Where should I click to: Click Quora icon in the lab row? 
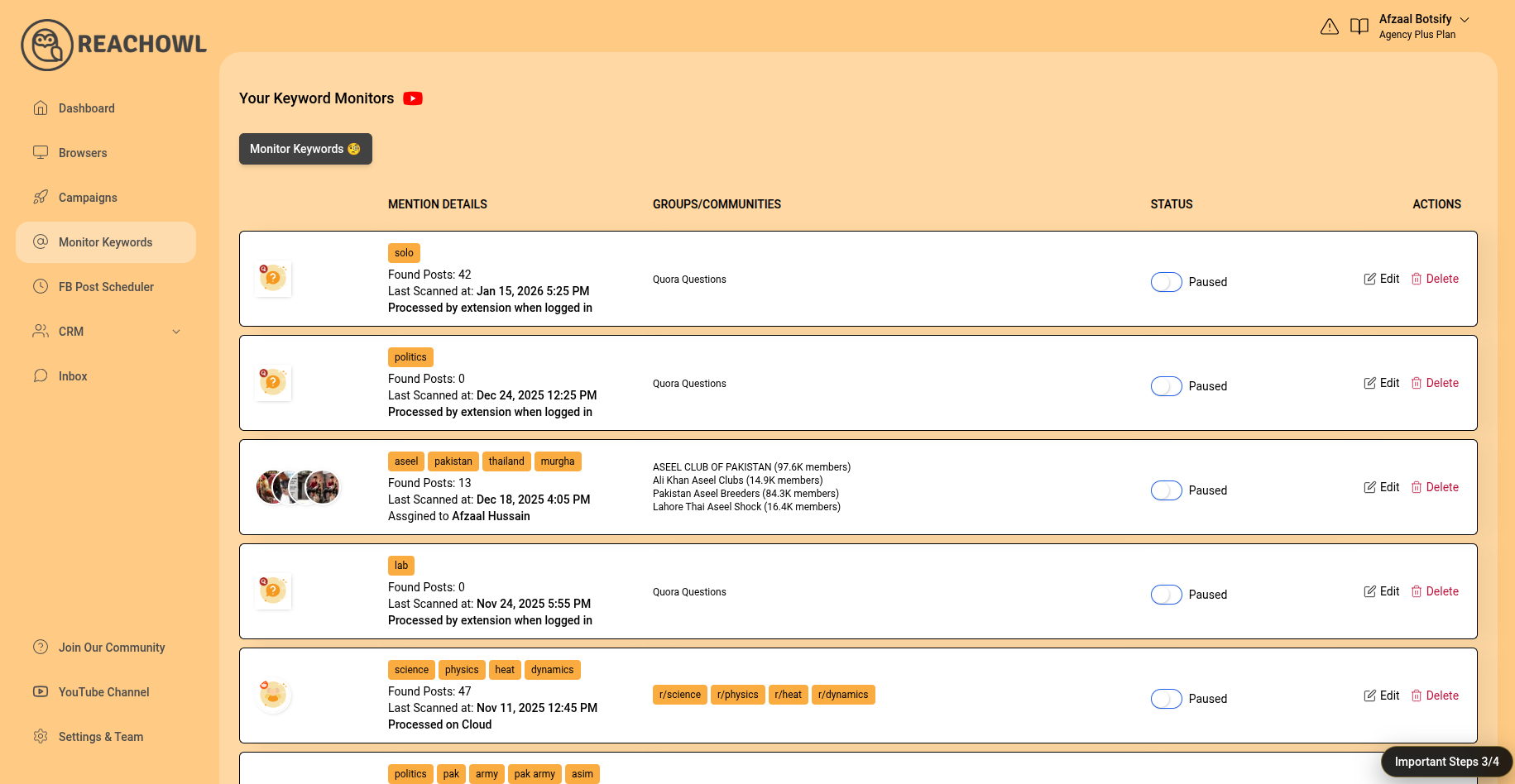pos(273,591)
